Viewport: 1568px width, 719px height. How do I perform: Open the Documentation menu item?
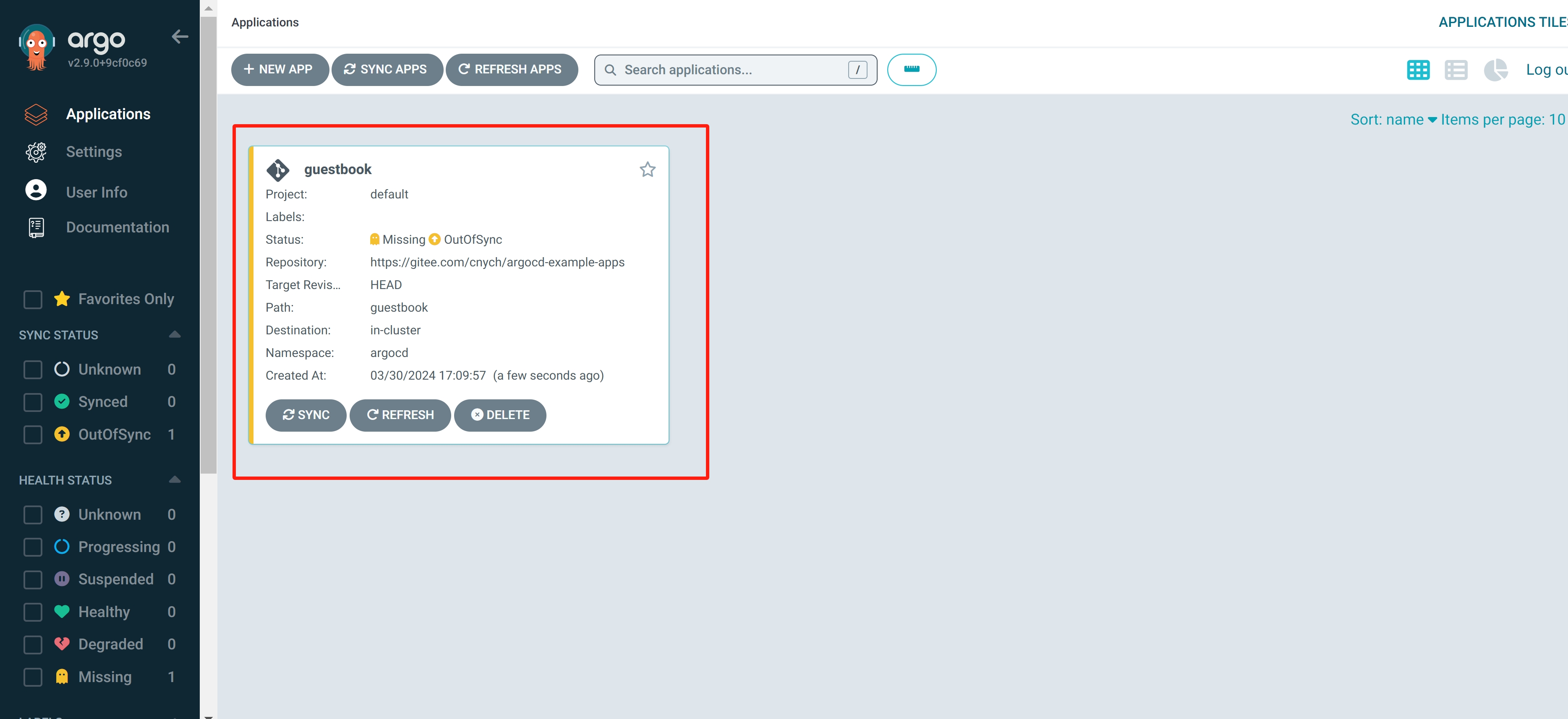[x=118, y=227]
